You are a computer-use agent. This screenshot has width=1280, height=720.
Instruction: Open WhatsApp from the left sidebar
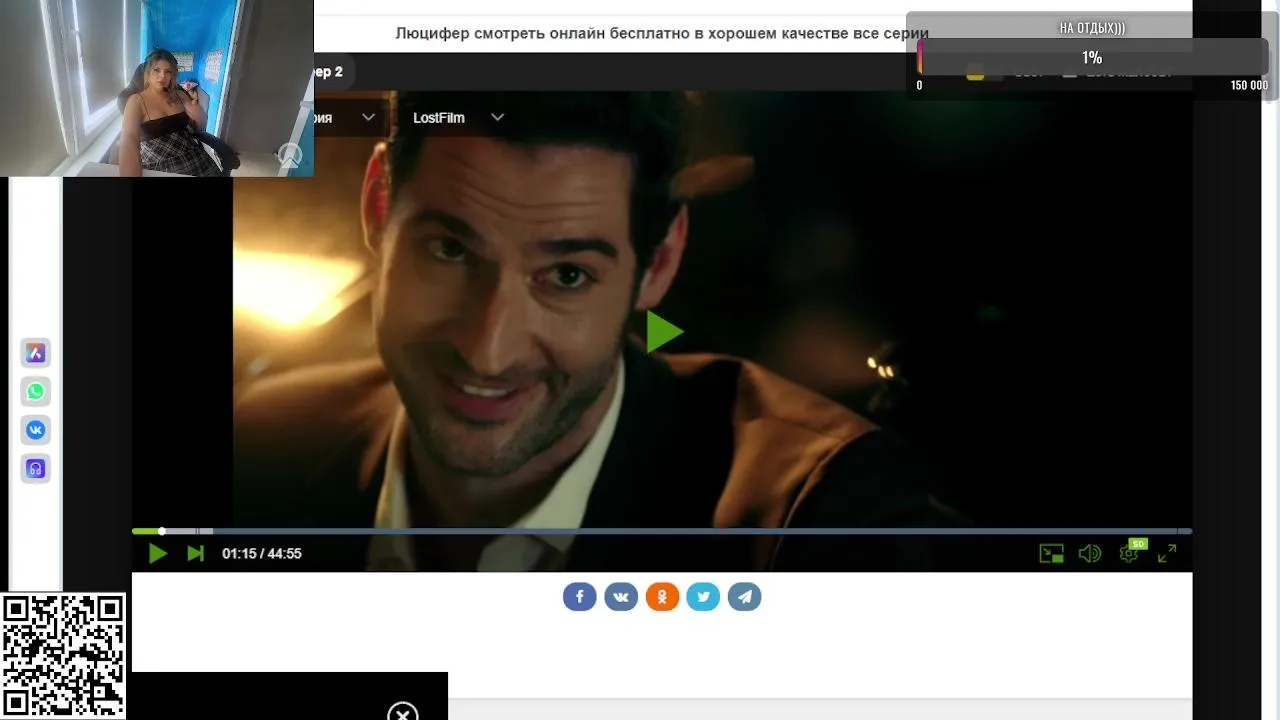click(x=36, y=391)
